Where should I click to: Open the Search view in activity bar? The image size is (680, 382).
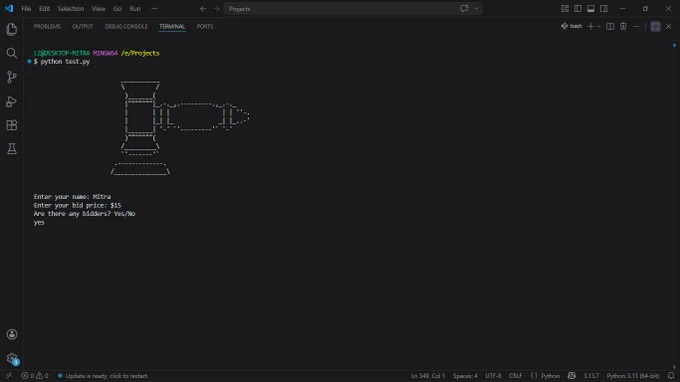coord(12,53)
